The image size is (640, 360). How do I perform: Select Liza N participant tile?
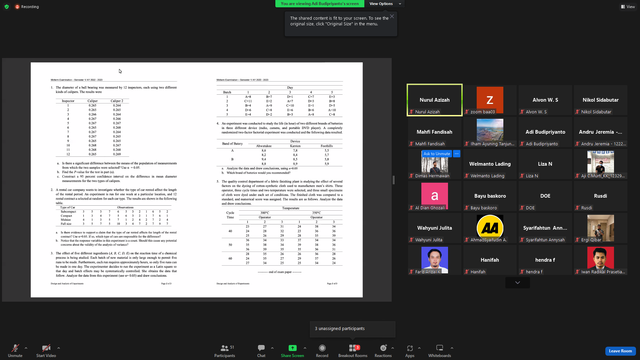pyautogui.click(x=545, y=164)
